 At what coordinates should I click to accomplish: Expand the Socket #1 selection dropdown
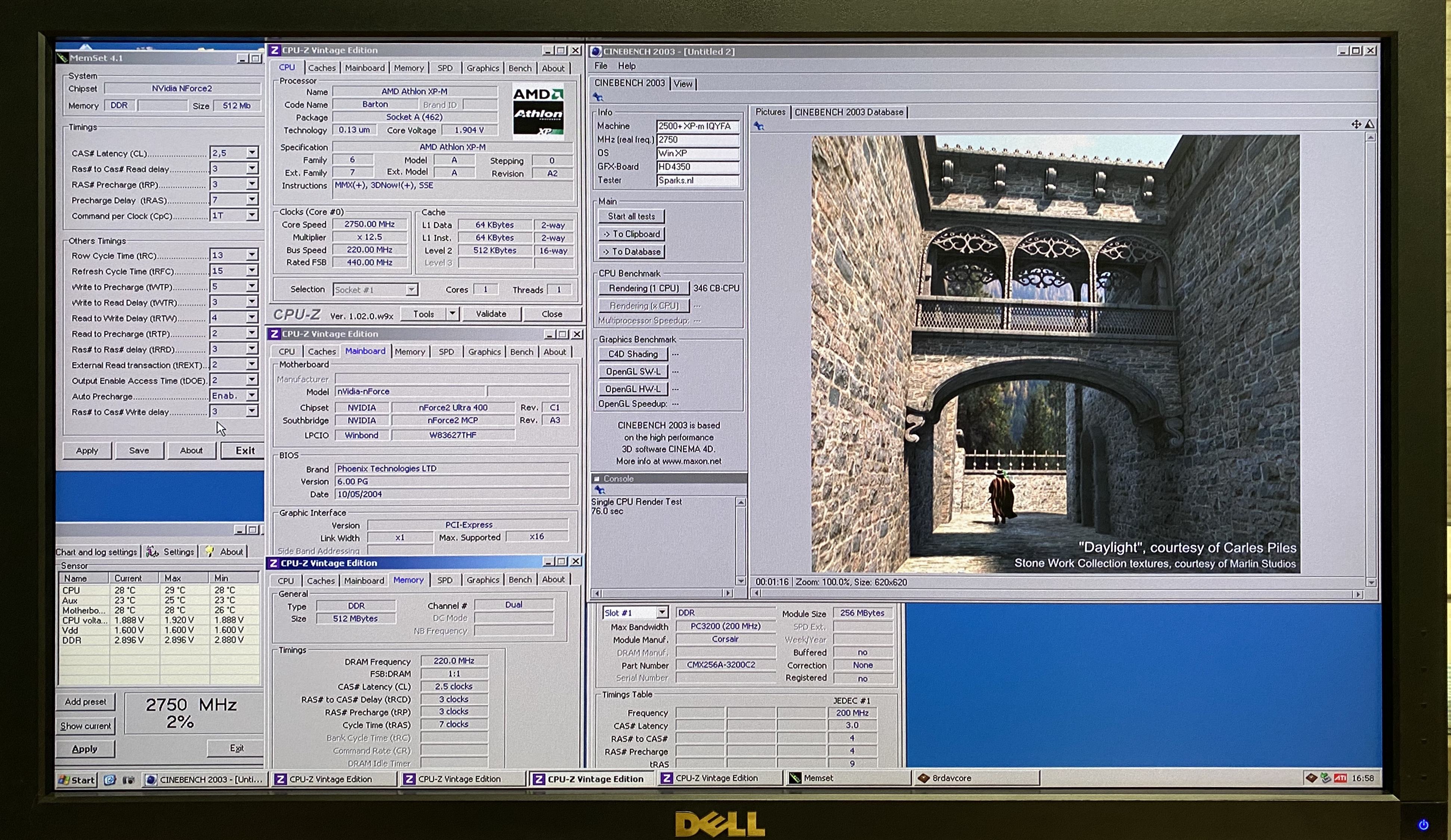pos(411,290)
